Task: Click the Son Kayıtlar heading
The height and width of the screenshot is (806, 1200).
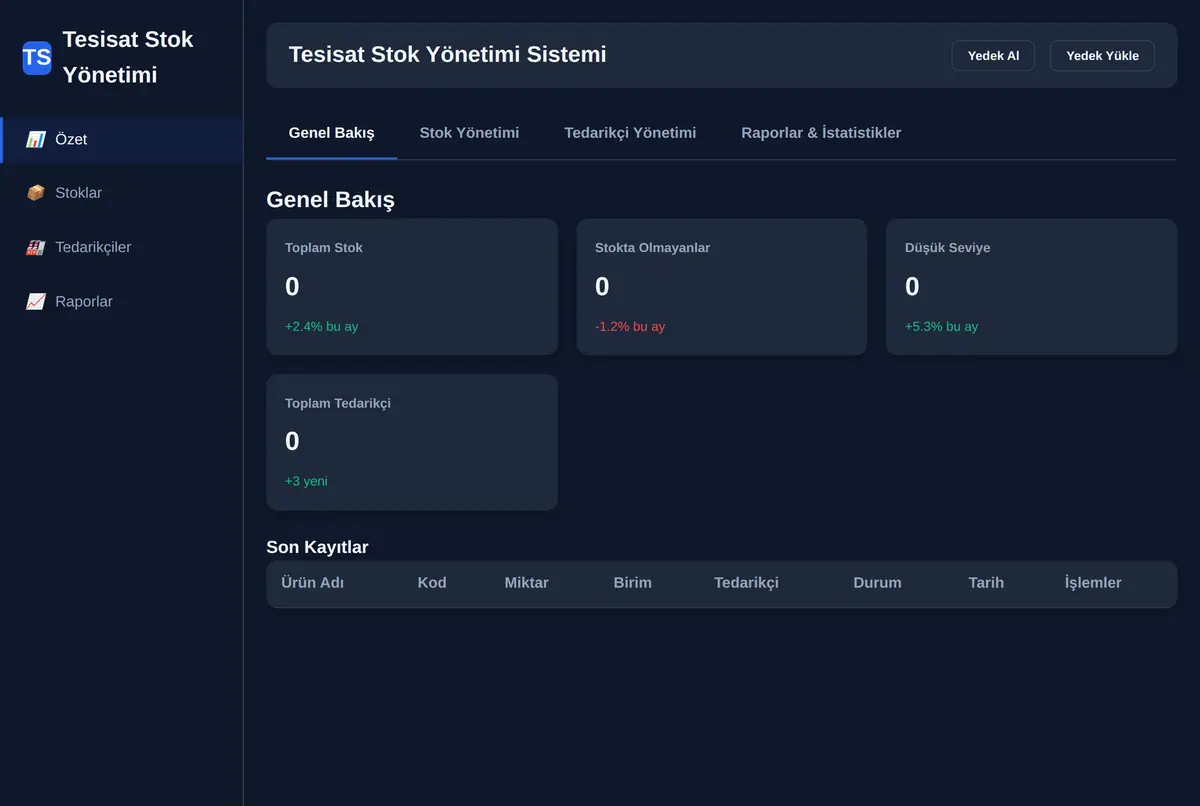Action: tap(317, 547)
